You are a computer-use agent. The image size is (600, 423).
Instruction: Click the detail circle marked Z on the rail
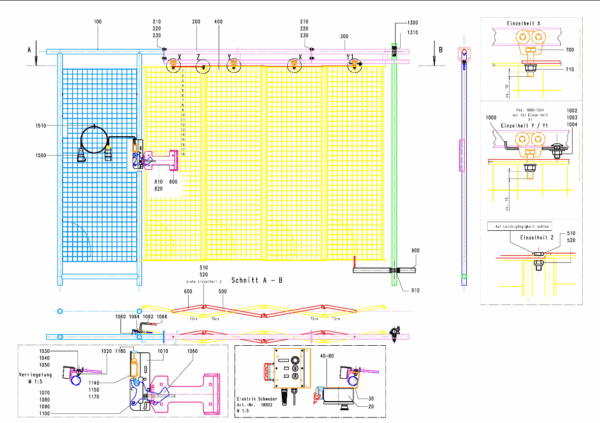[204, 68]
